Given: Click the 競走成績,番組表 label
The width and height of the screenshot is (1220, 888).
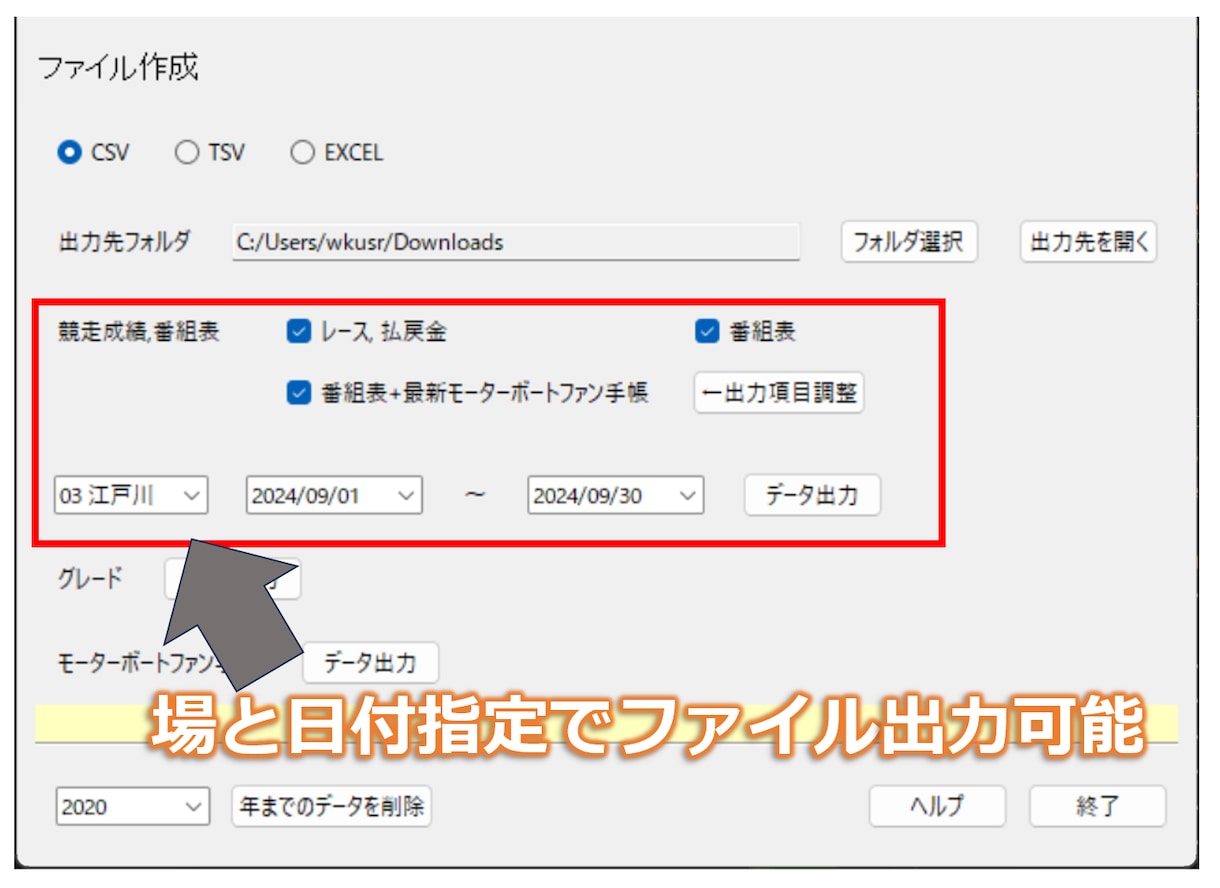Looking at the screenshot, I should coord(139,333).
